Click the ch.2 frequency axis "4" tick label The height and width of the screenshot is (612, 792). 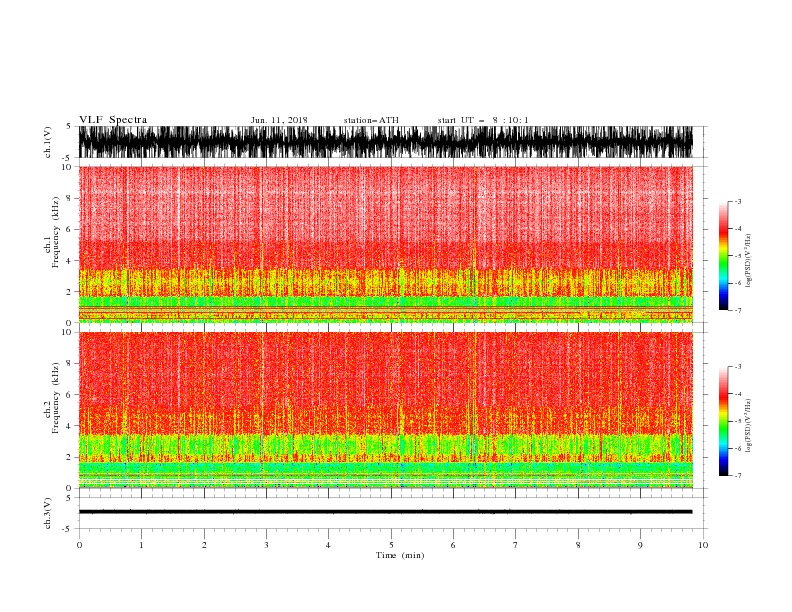pos(69,426)
